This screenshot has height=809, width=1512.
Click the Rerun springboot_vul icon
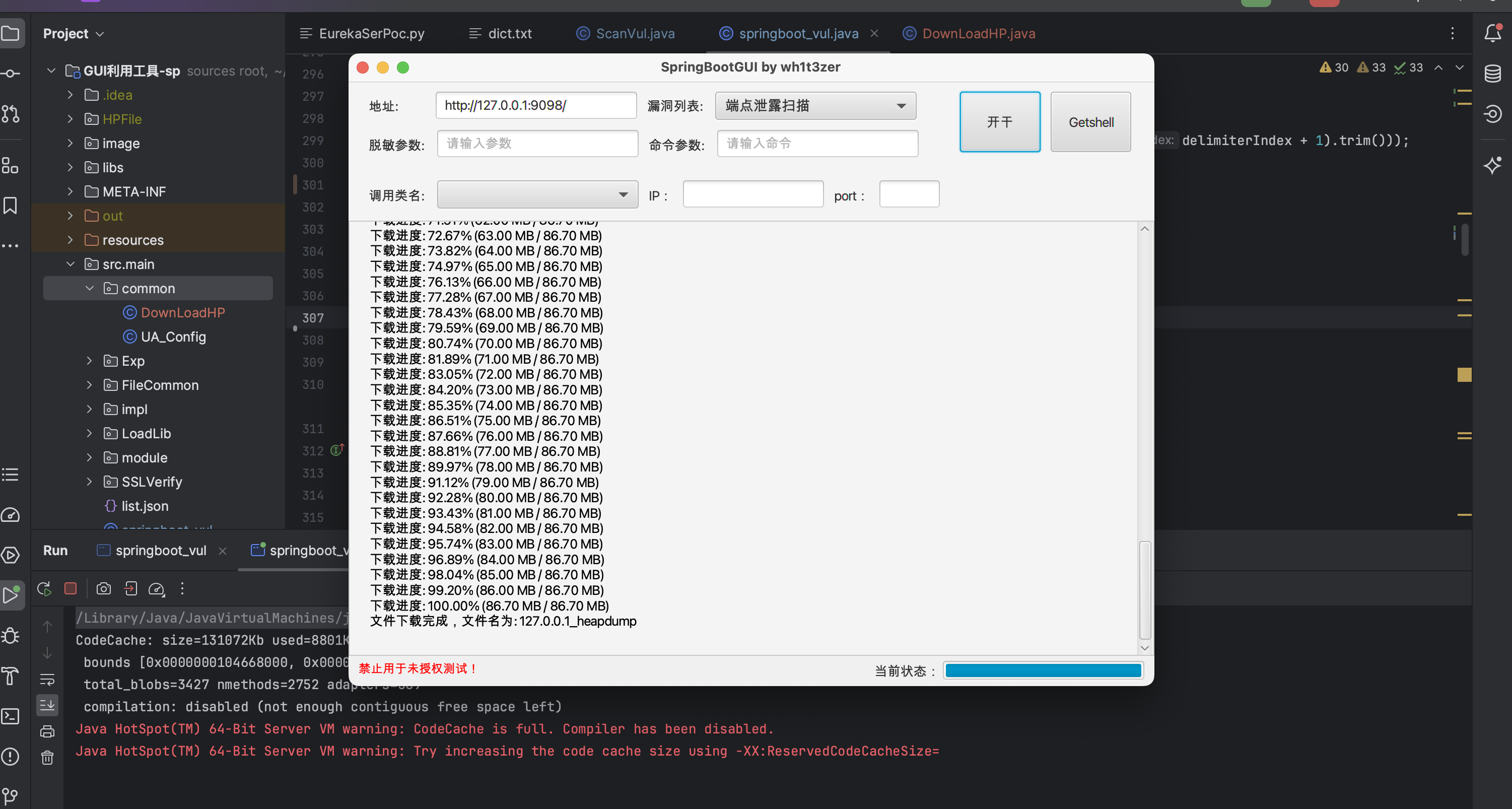coord(44,588)
